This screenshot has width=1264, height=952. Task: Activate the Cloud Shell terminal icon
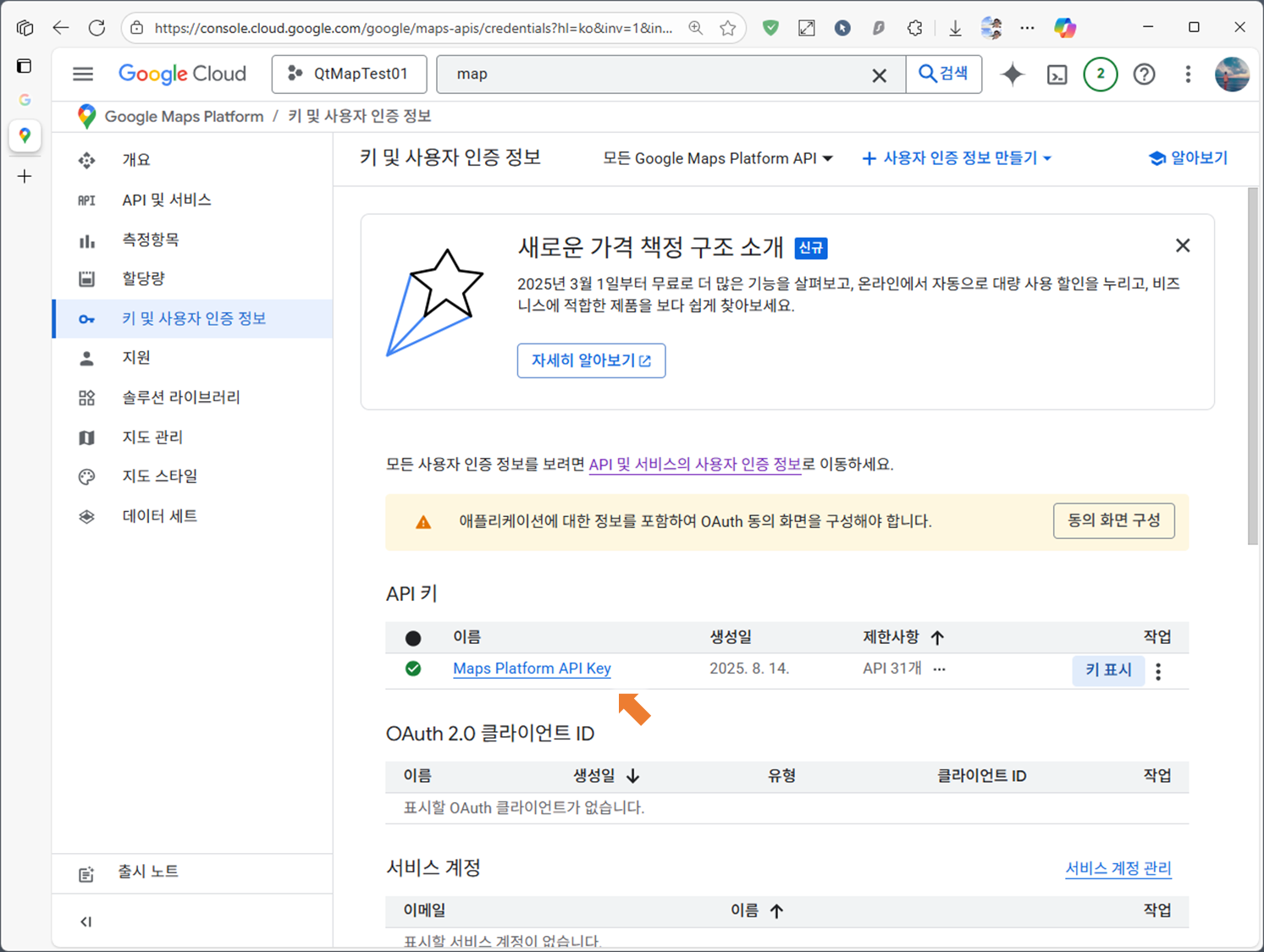tap(1057, 75)
